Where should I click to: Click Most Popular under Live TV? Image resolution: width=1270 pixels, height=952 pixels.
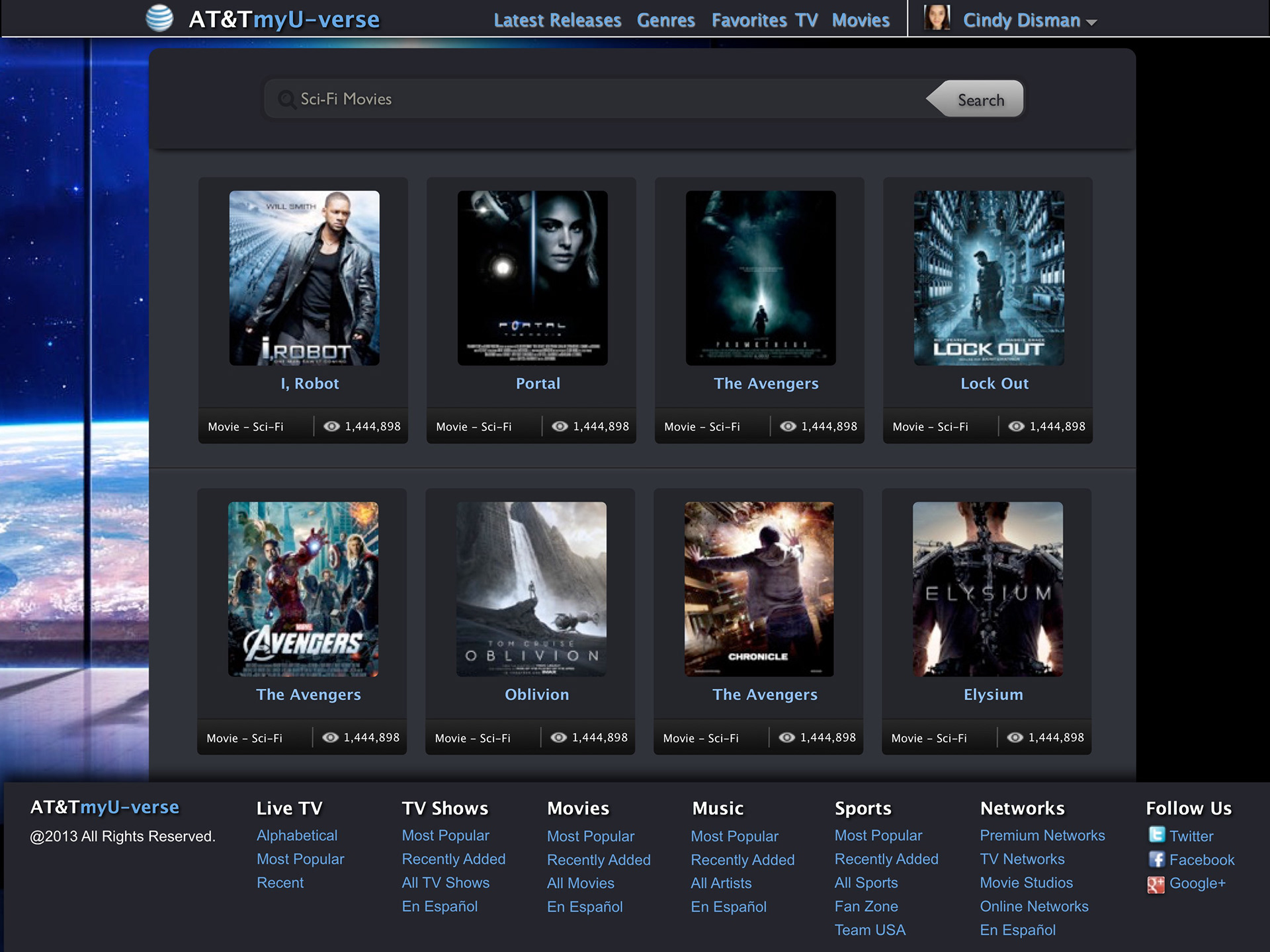(300, 859)
